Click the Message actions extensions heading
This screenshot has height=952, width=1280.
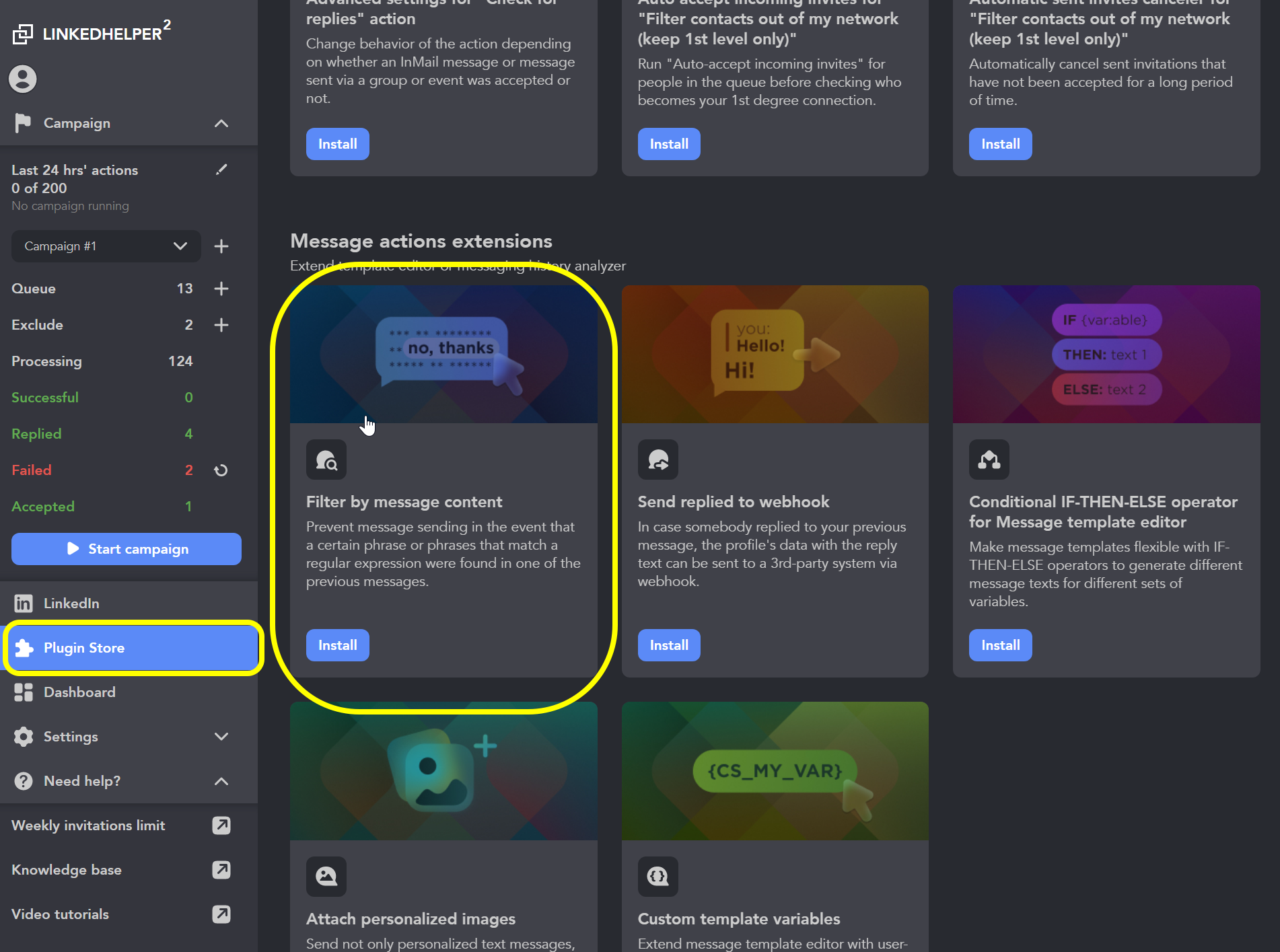[421, 241]
